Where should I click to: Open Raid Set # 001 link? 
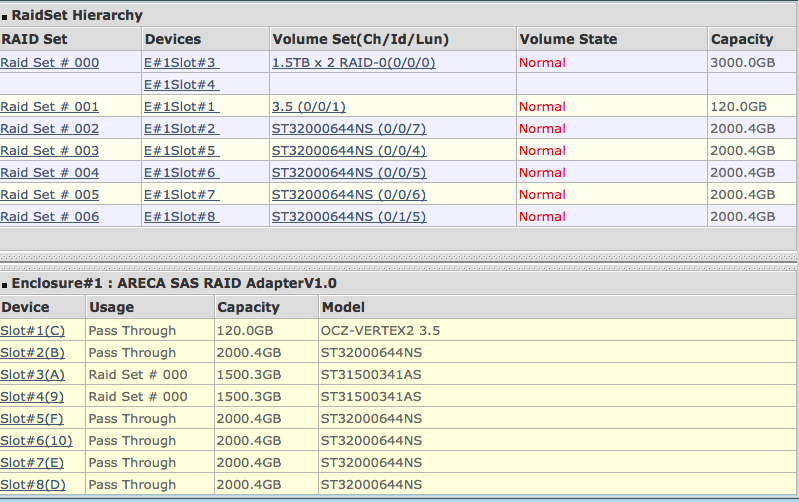point(49,107)
